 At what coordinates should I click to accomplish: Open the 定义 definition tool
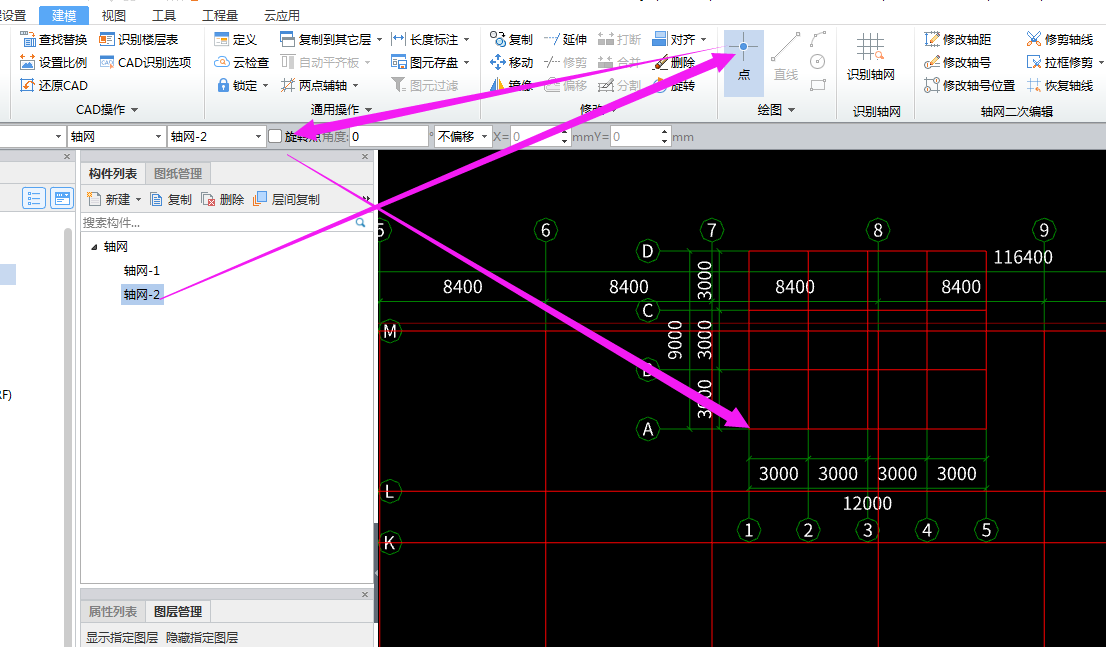(236, 40)
